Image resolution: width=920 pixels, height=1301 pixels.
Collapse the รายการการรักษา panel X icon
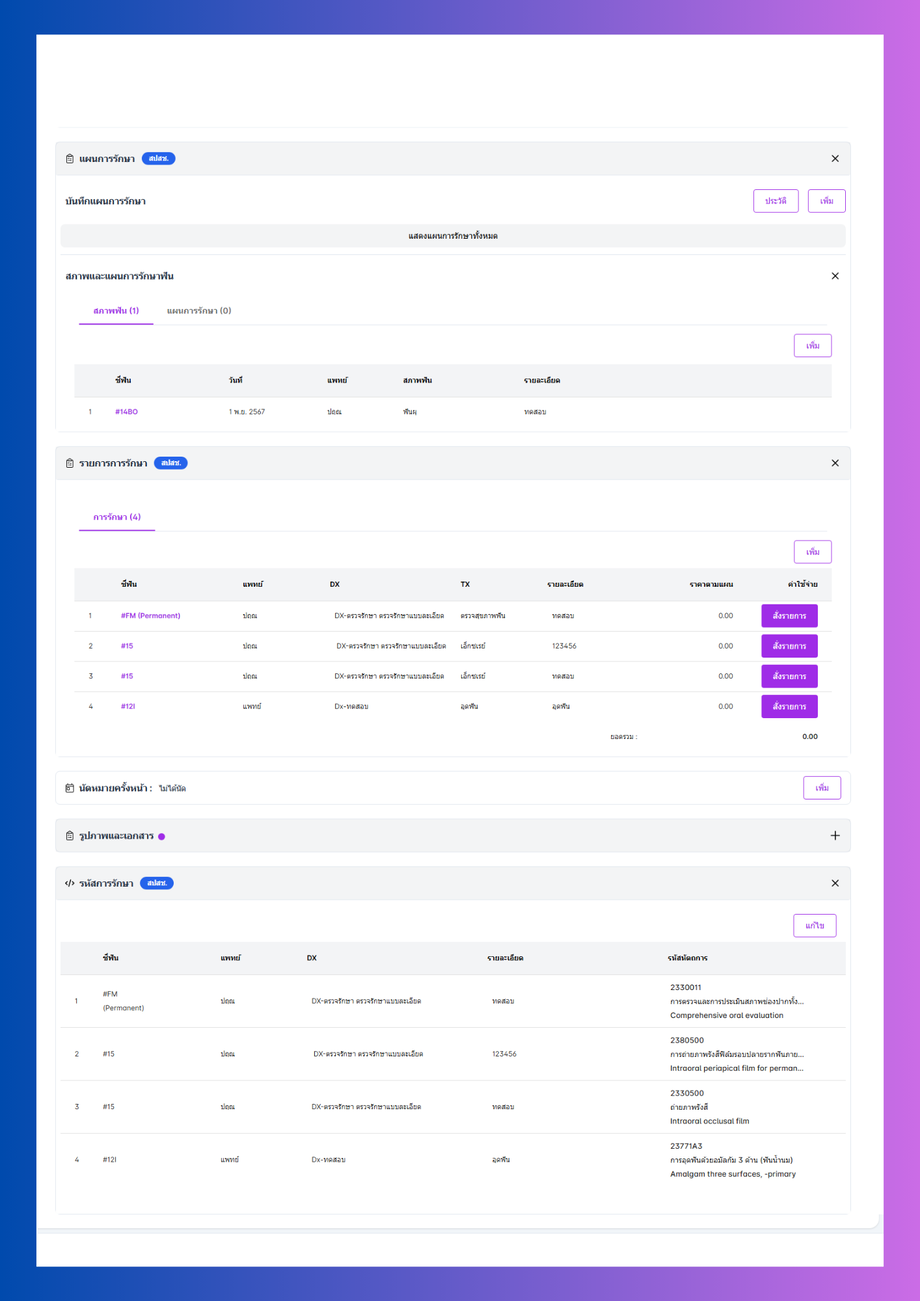pos(835,463)
